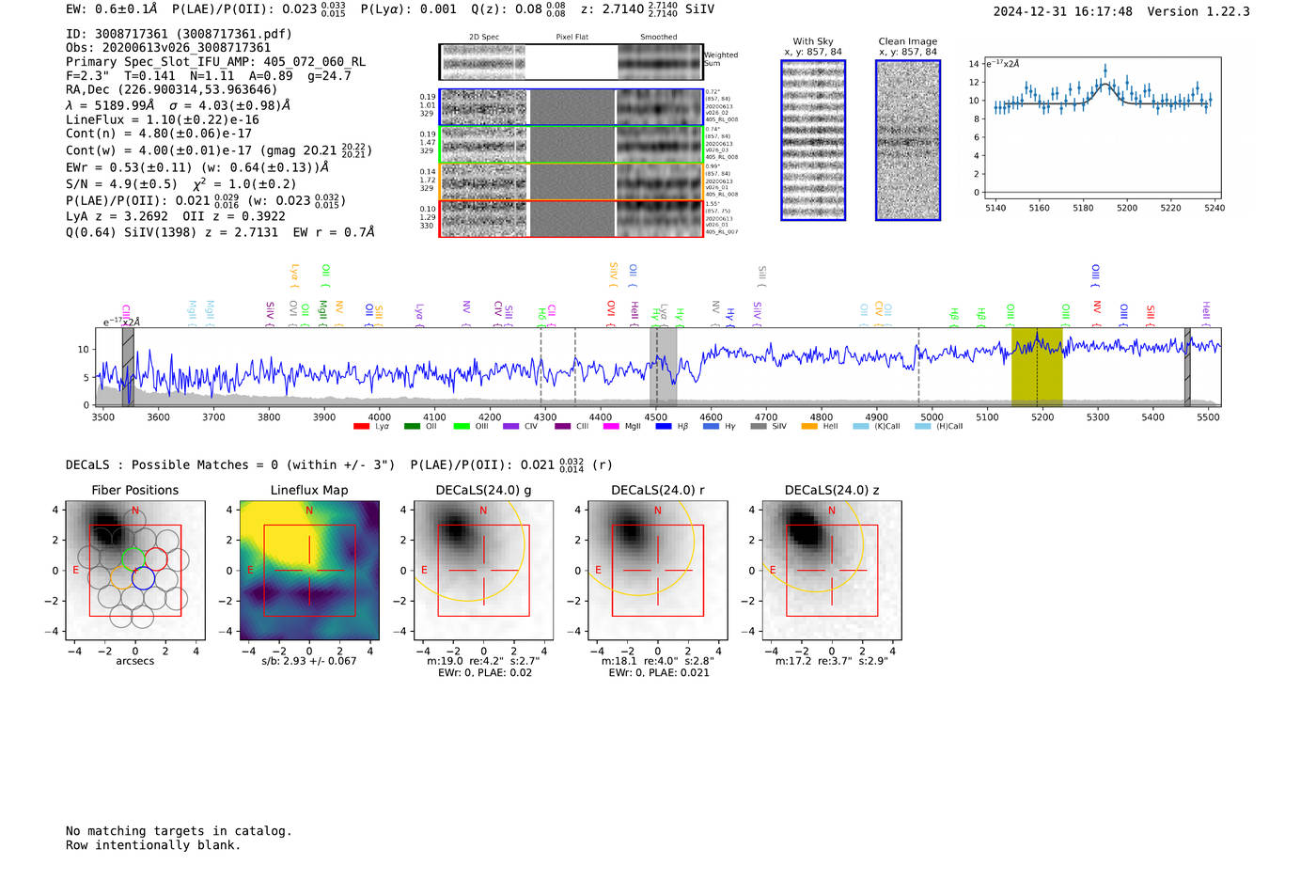Click the No matching targets in catalog text
The height and width of the screenshot is (896, 1316).
tap(179, 830)
